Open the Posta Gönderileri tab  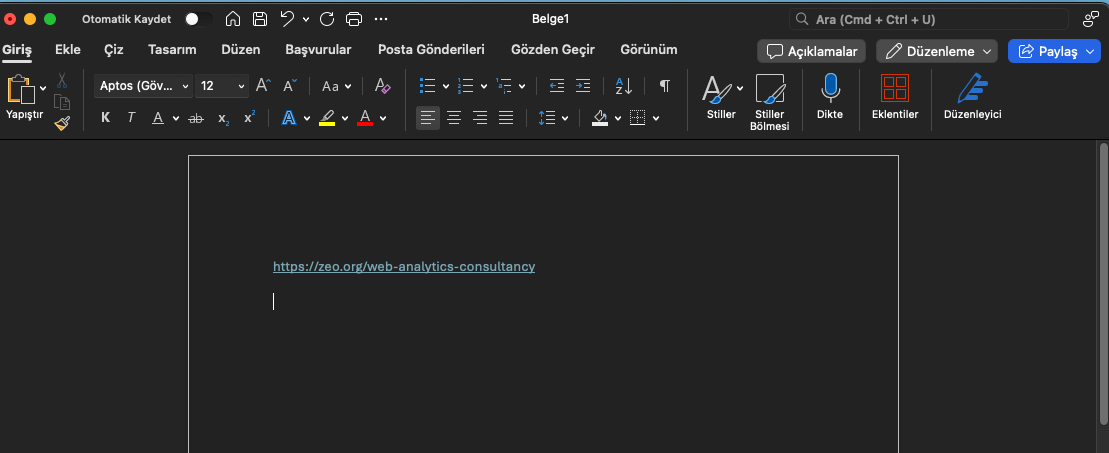(431, 50)
